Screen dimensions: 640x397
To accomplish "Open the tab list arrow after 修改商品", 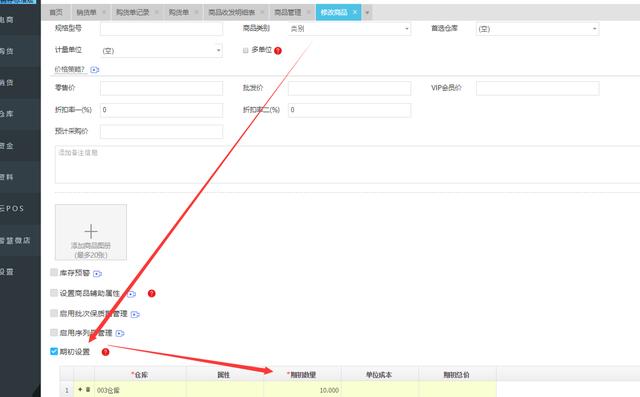I will [367, 13].
